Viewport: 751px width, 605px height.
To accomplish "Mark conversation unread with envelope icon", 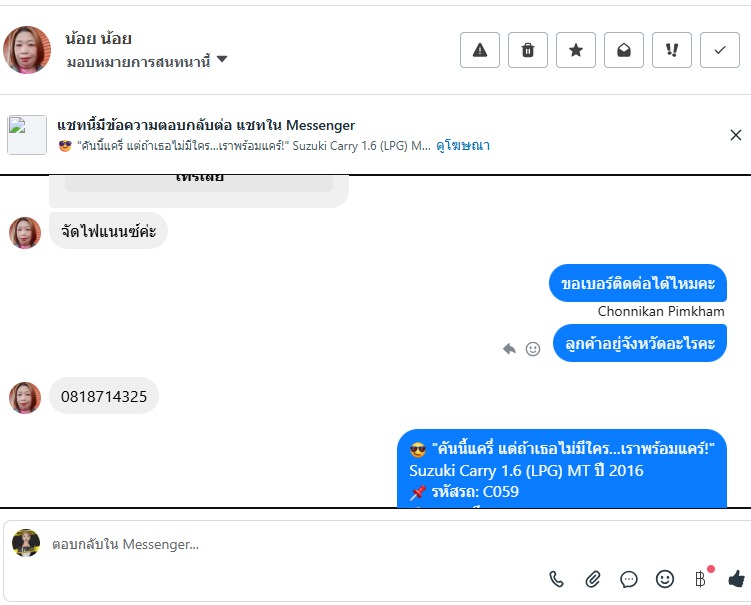I will (x=624, y=50).
